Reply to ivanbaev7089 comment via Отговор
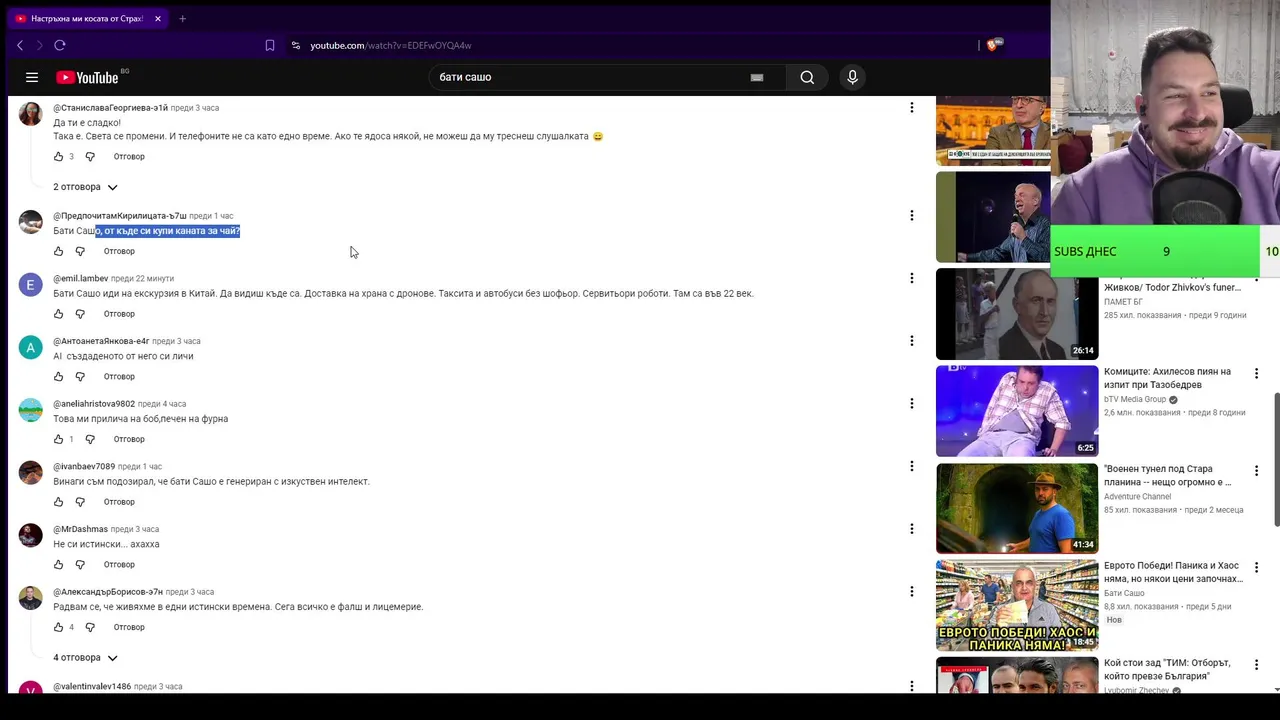The image size is (1280, 720). [x=119, y=502]
